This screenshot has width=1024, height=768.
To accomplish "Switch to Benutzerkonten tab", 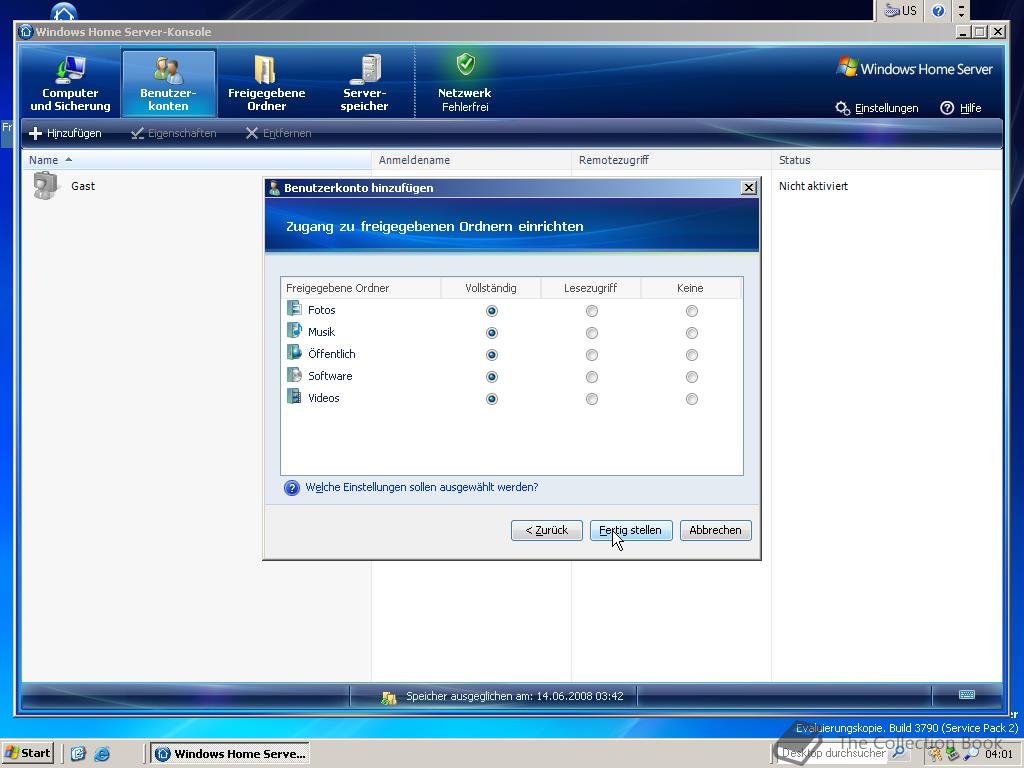I will [168, 84].
